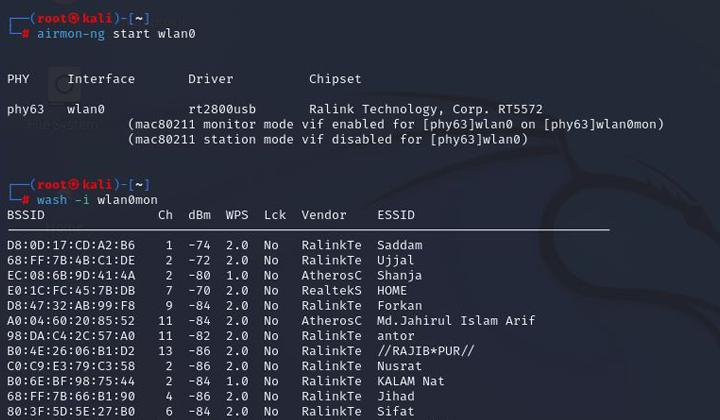
Task: Select BSSID B0:4E:26:06:B1:D2
Action: 71,351
